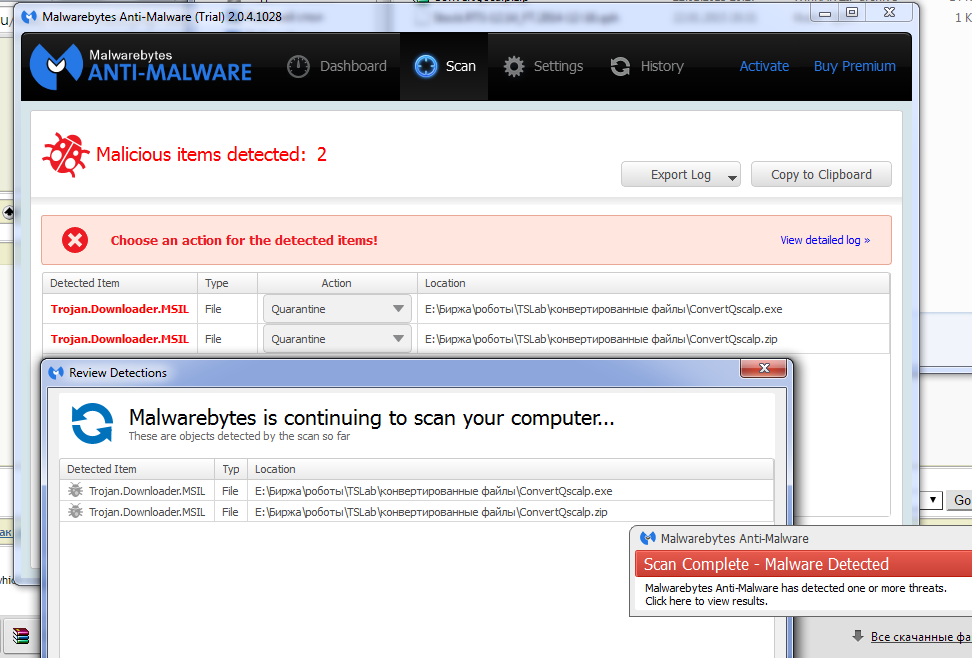Click Detected Item header in Review Detections
The image size is (972, 658).
coord(137,469)
